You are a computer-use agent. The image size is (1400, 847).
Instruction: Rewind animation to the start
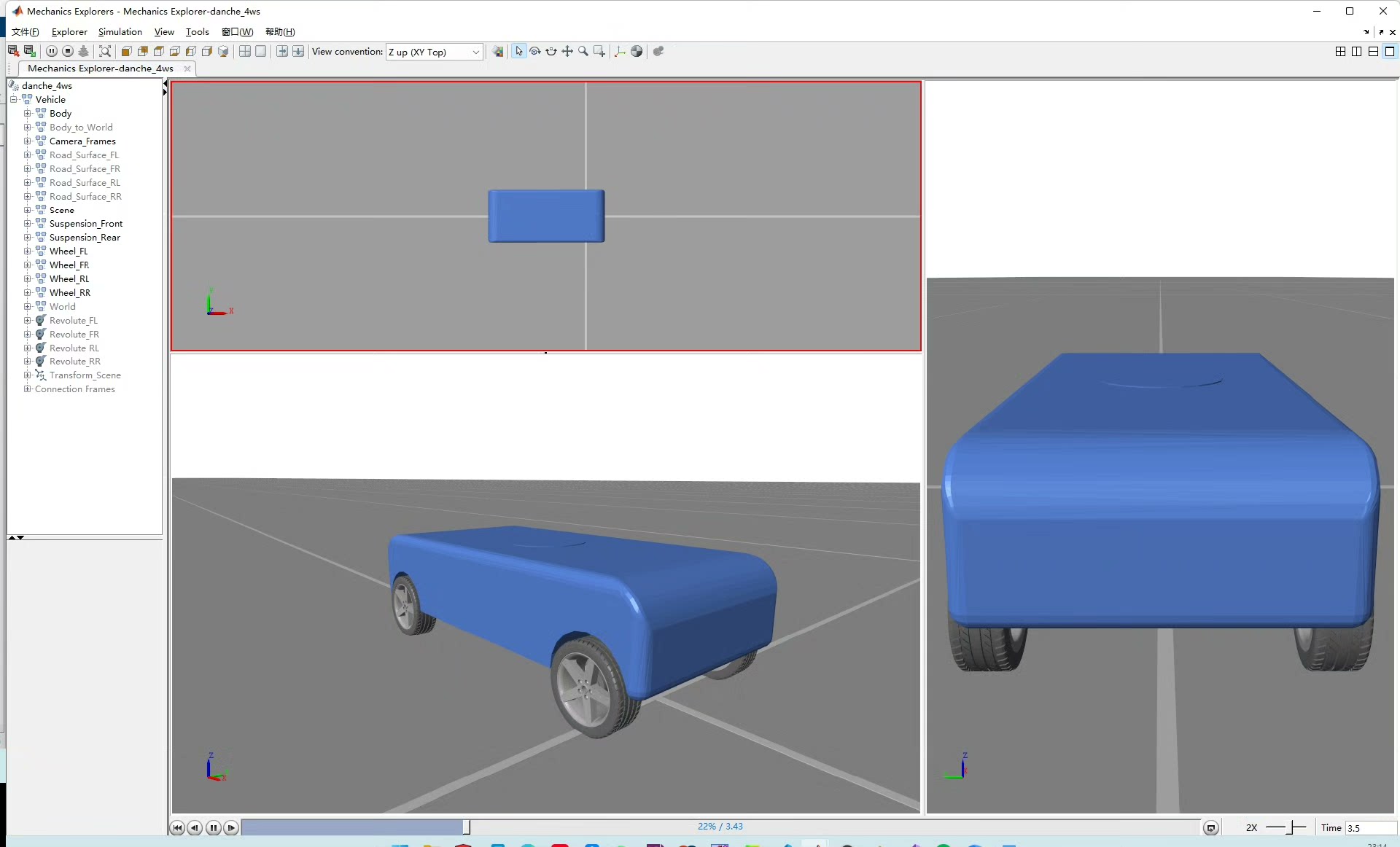pos(177,827)
